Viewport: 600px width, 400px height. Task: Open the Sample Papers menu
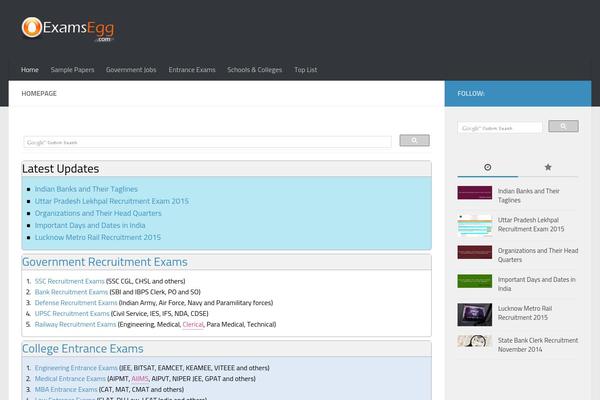[72, 70]
